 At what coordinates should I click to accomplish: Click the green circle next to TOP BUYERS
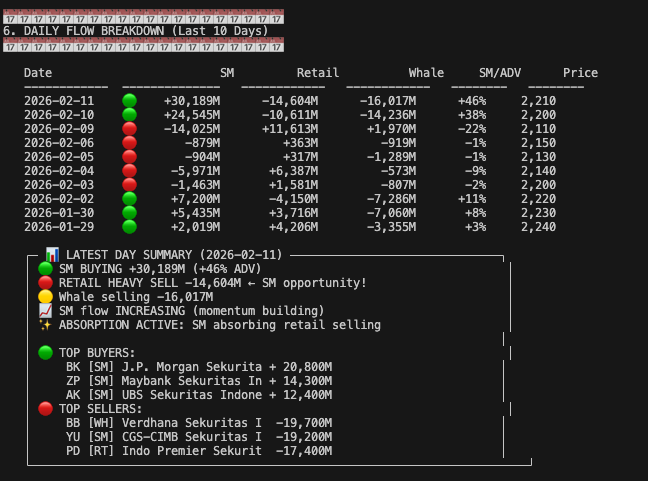click(x=45, y=353)
